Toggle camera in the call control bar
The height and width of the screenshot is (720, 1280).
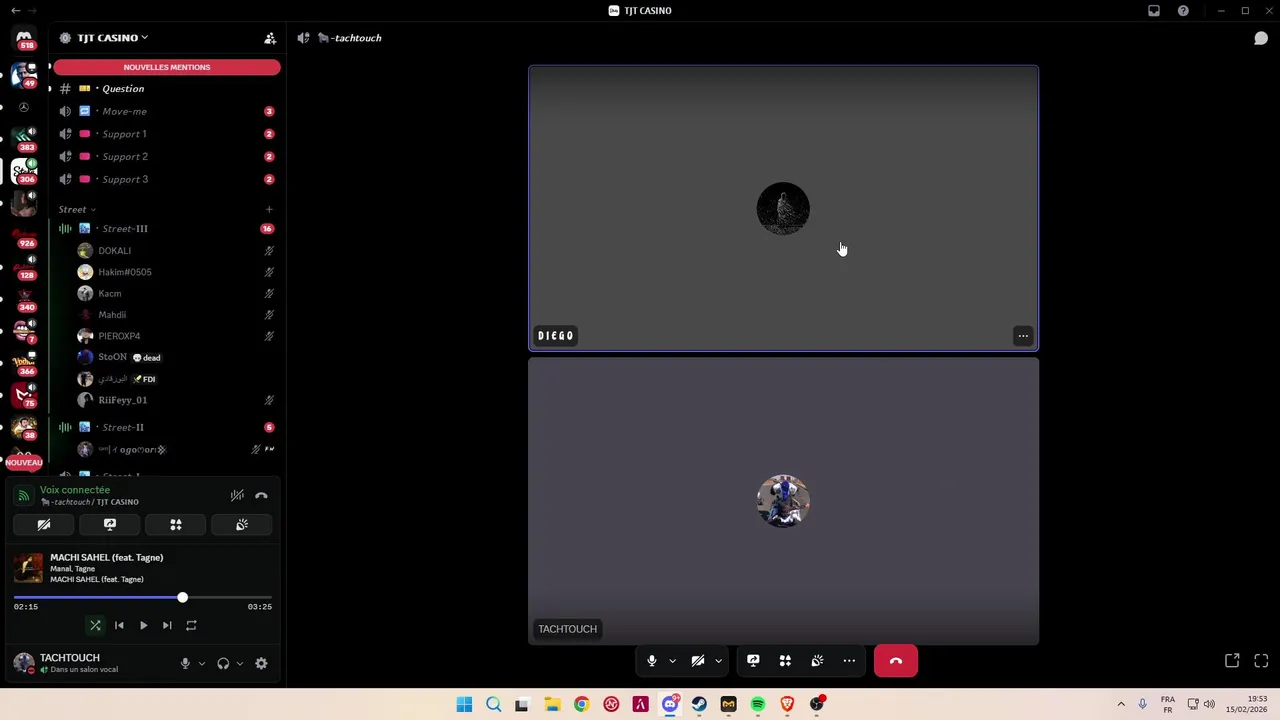pos(698,661)
